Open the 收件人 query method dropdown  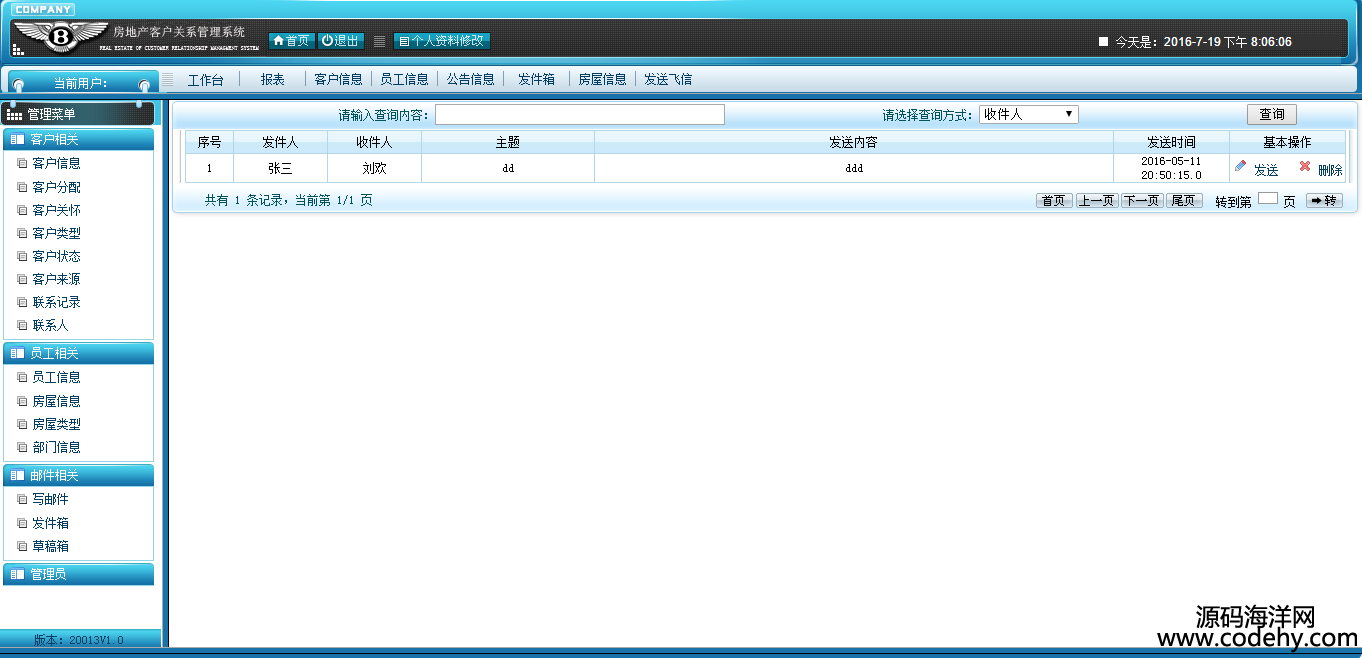click(x=1028, y=115)
